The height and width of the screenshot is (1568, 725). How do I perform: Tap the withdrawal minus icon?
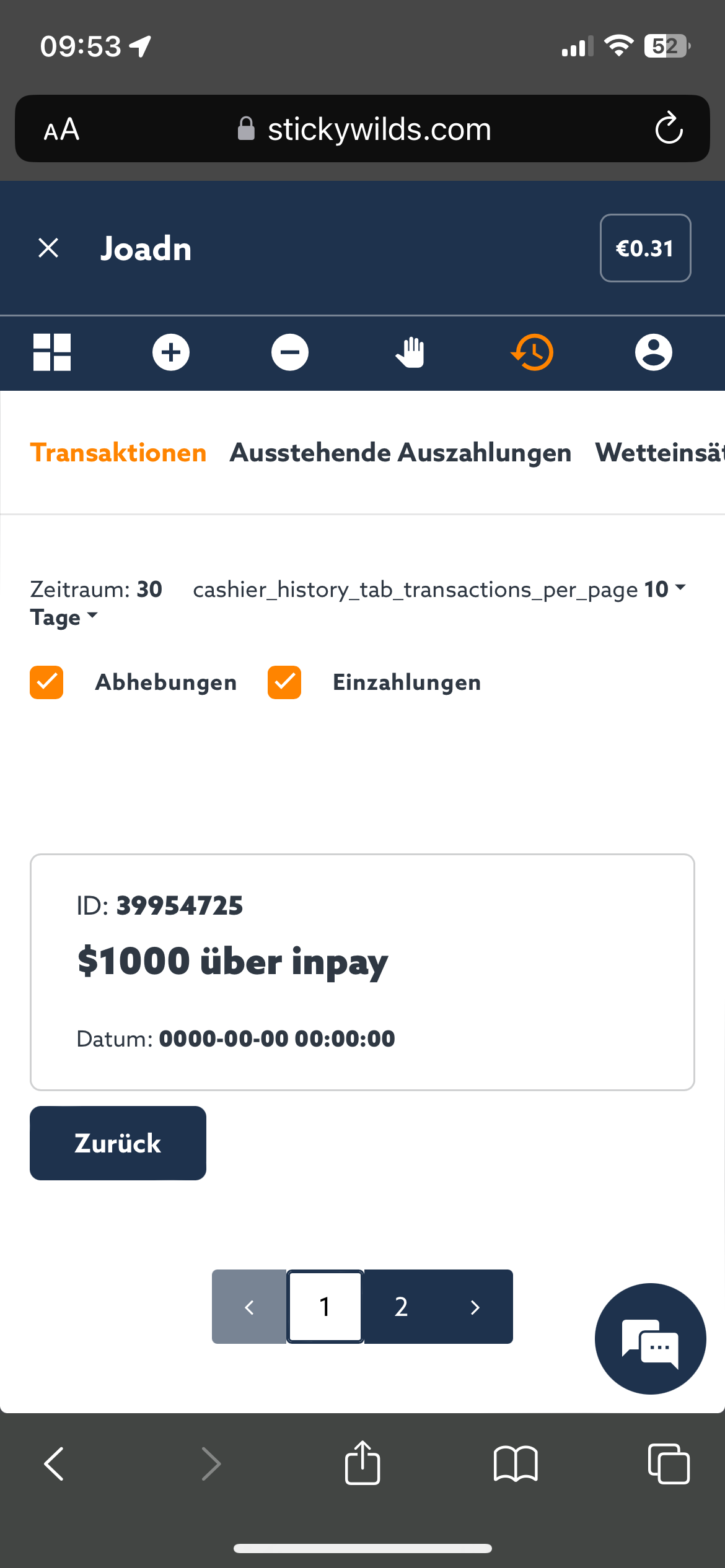(290, 352)
